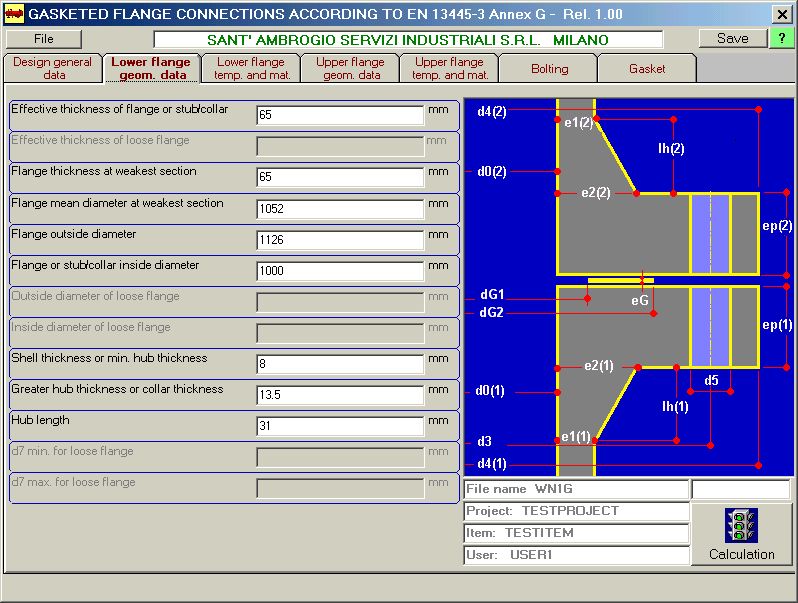The height and width of the screenshot is (603, 798).
Task: Click the traffic light Calculation icon
Action: tap(741, 525)
